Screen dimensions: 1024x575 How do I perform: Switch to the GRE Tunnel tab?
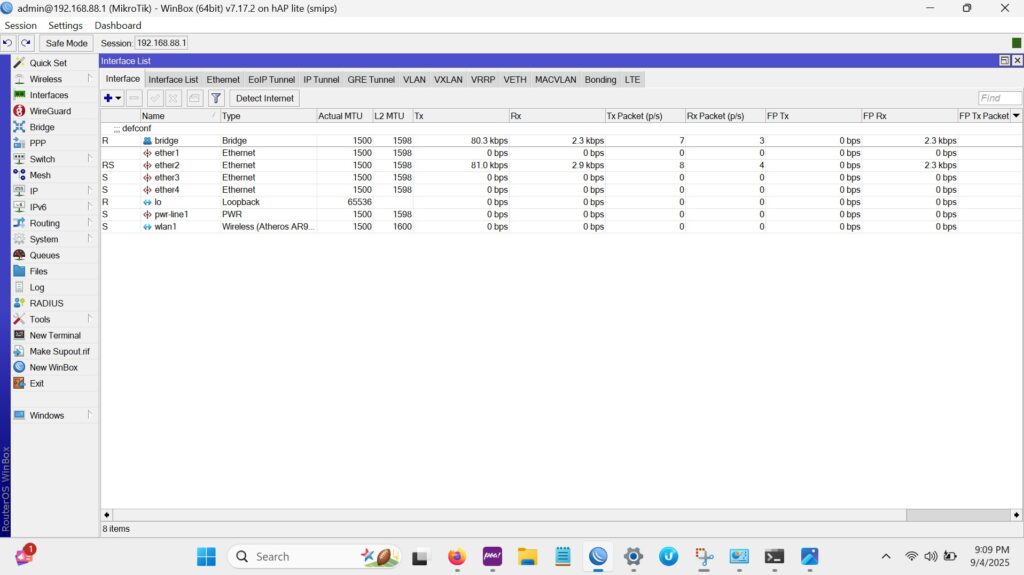(x=371, y=80)
